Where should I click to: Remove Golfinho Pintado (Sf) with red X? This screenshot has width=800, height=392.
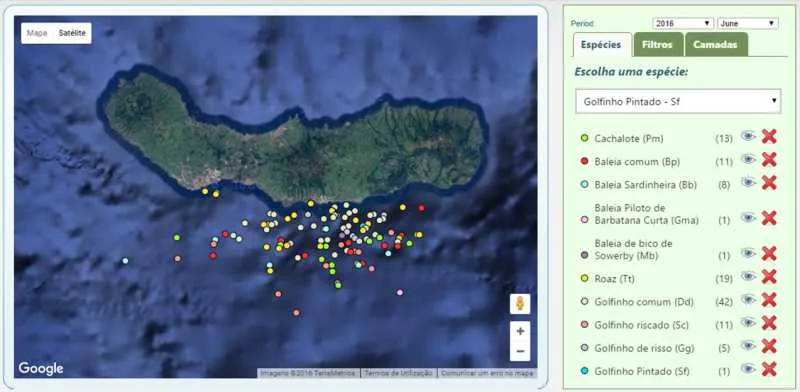[x=769, y=369]
